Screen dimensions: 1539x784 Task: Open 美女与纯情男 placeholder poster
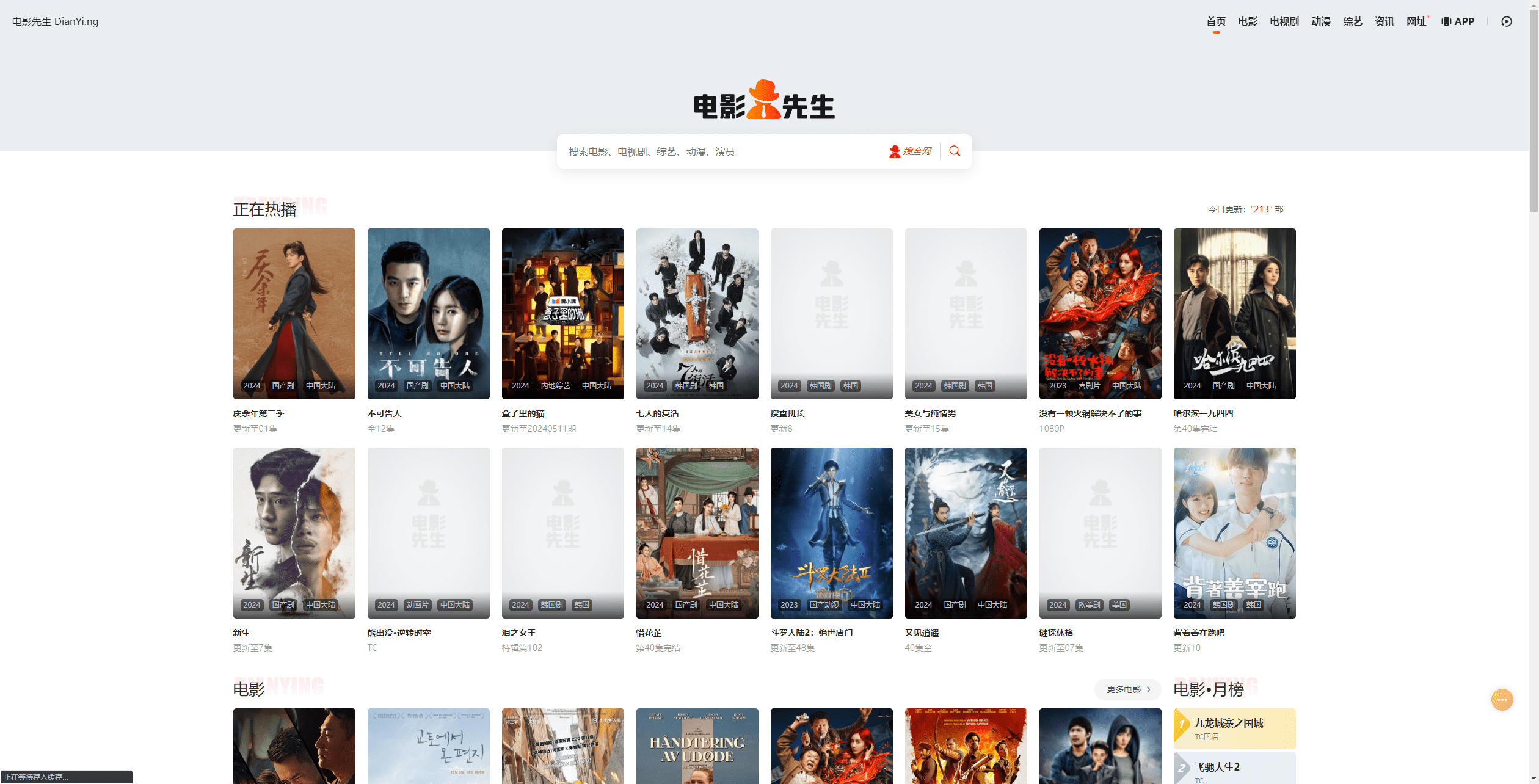(x=966, y=314)
